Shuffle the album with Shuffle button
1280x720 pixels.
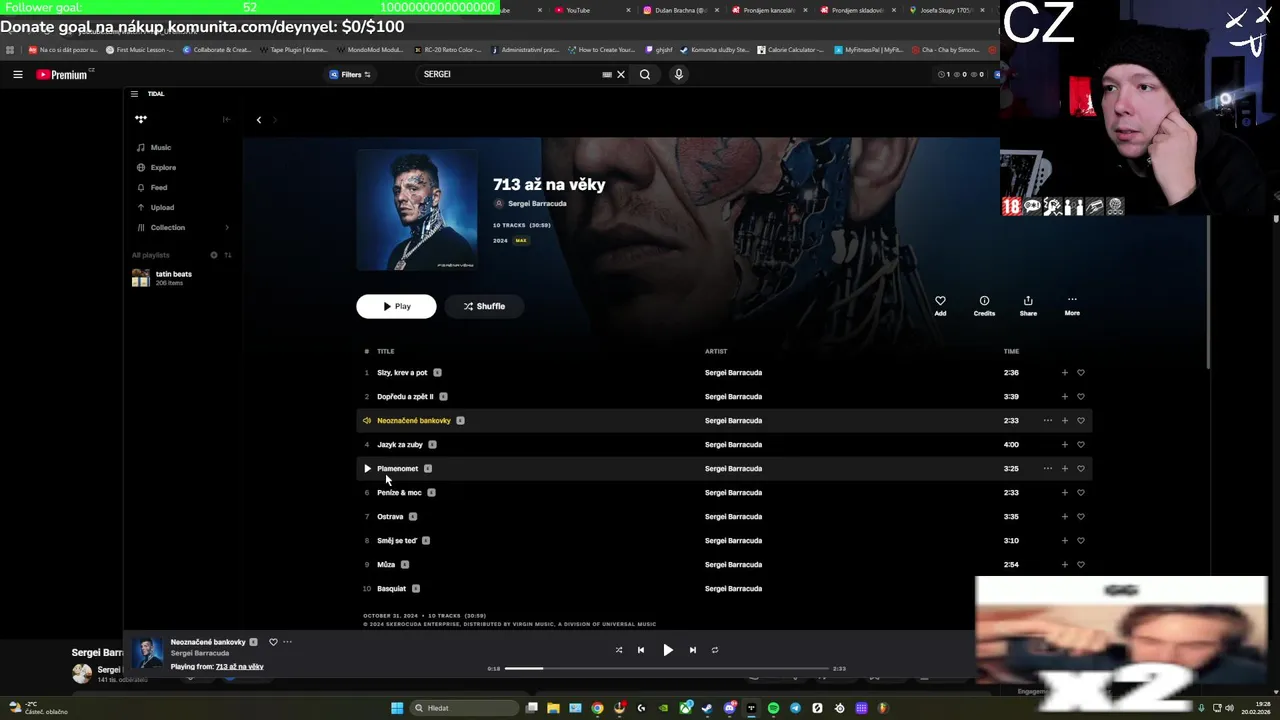(x=484, y=306)
